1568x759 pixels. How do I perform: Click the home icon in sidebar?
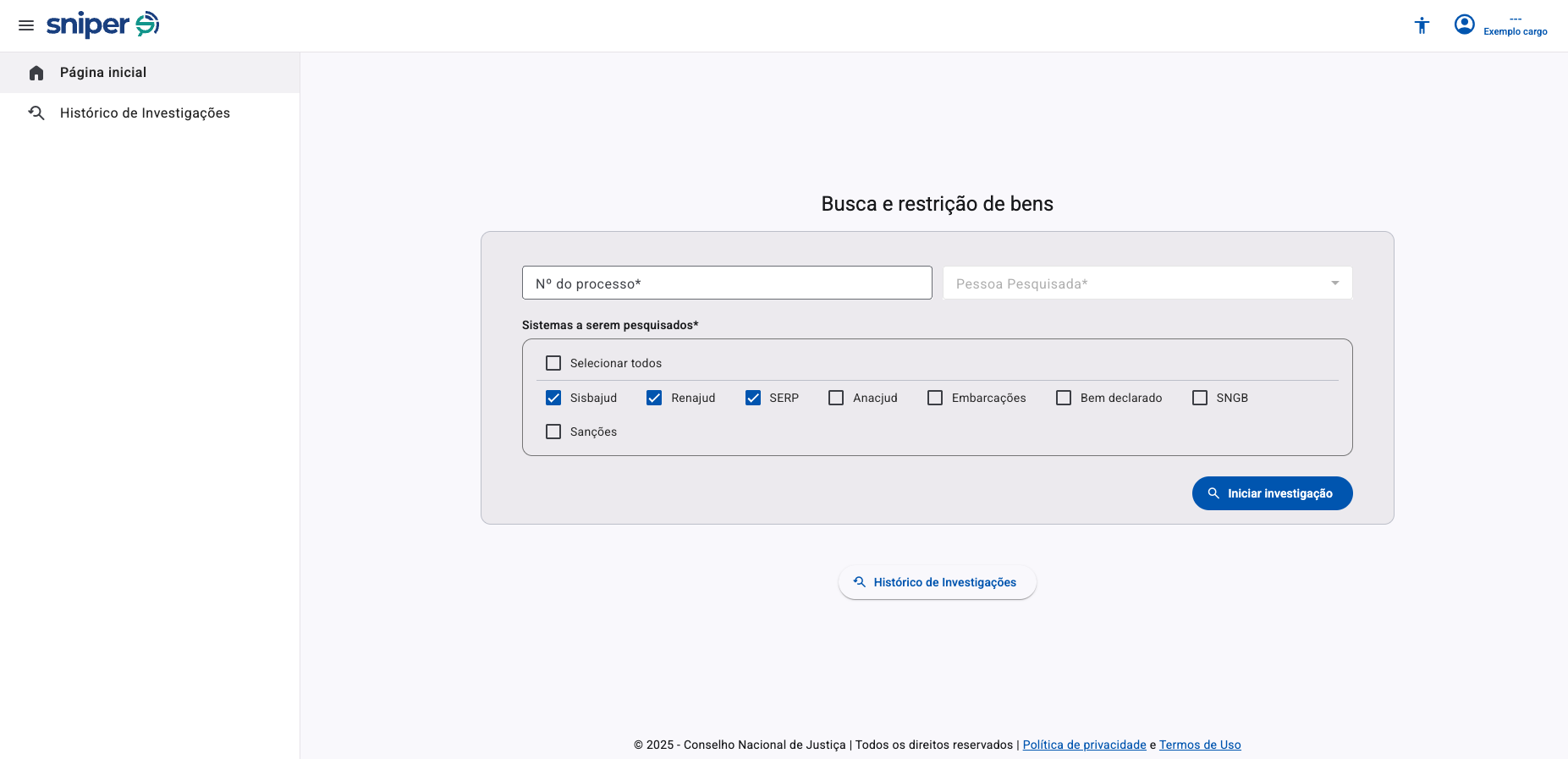point(36,73)
